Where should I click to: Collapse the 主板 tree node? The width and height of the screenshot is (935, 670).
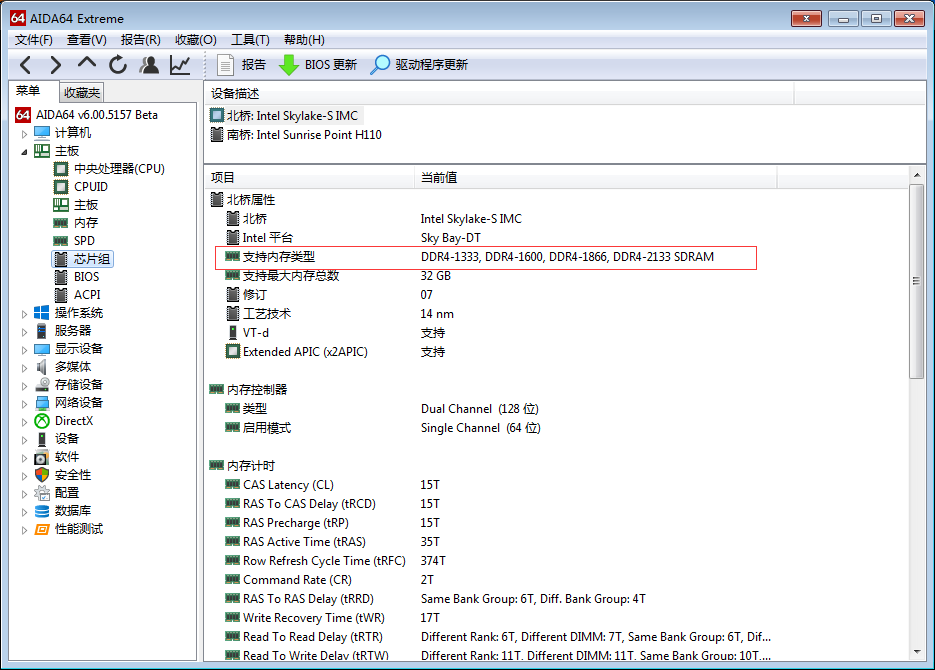pos(24,151)
